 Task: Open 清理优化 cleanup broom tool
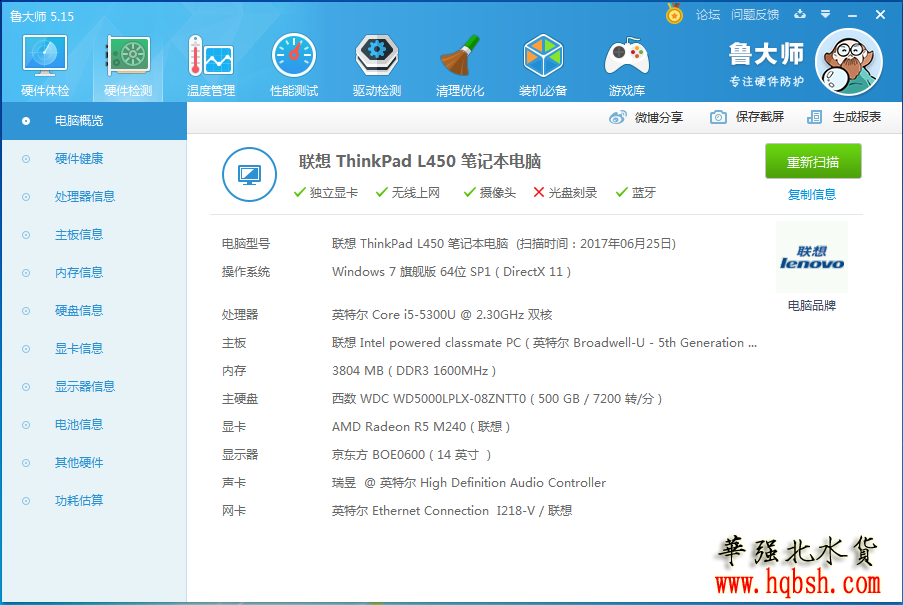460,66
